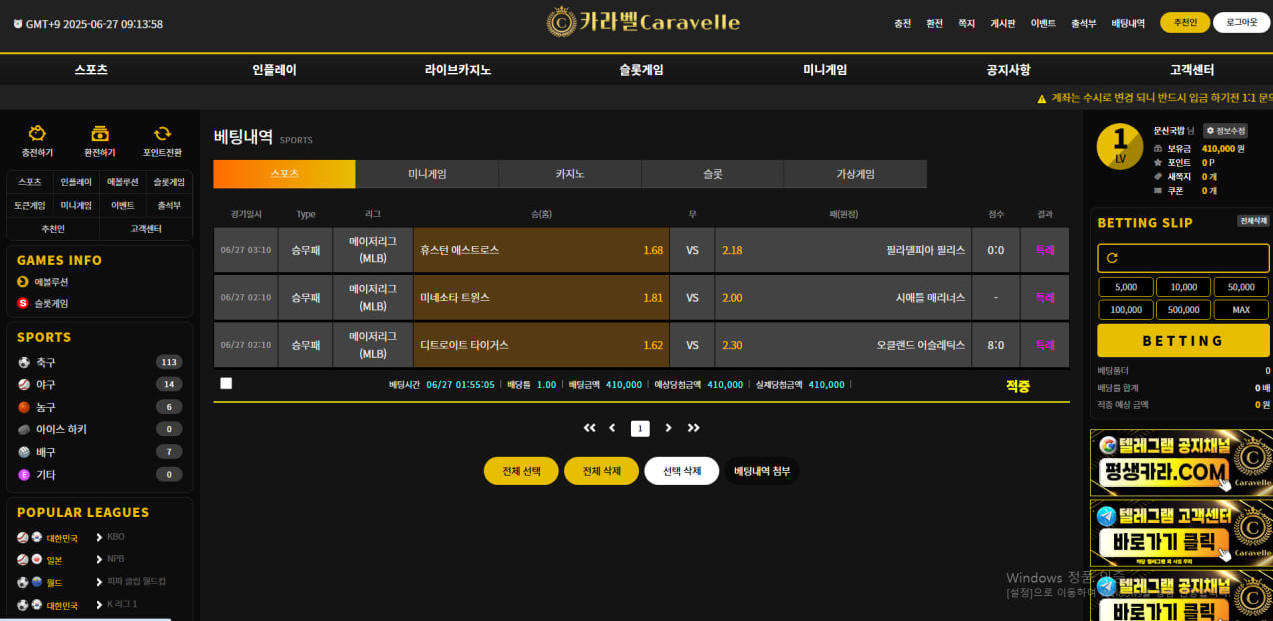Open the 라이브카지노 main menu item
The image size is (1273, 621).
click(458, 70)
